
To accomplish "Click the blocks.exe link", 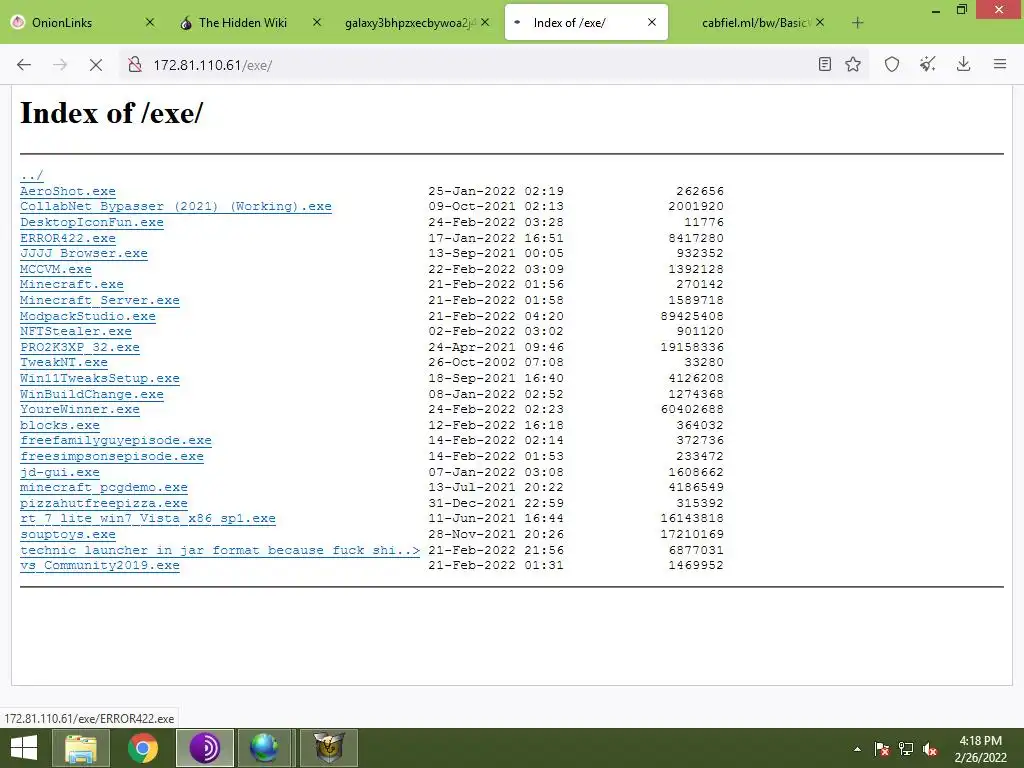I will pos(60,425).
